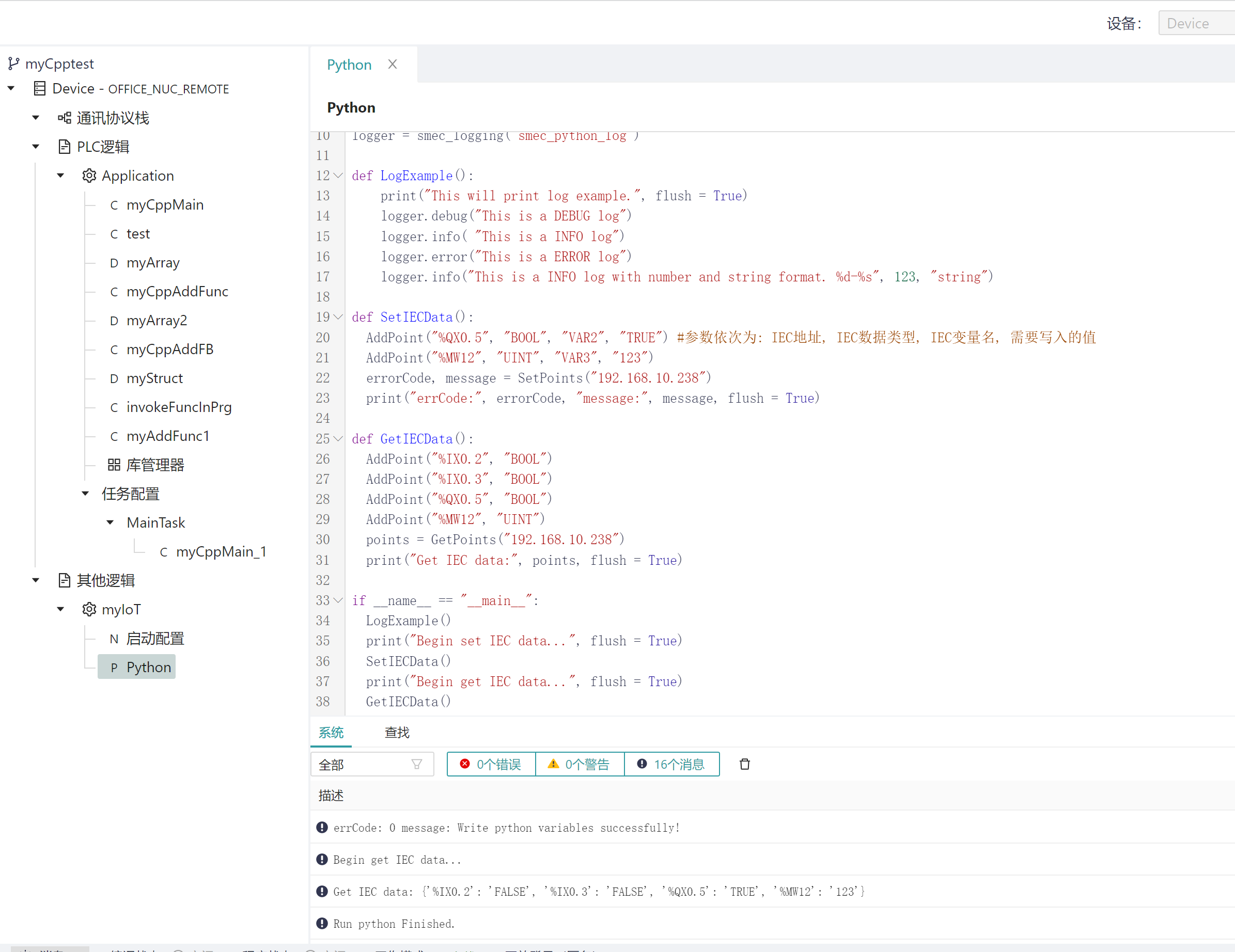
Task: Collapse the MainTask node arrow
Action: click(110, 523)
